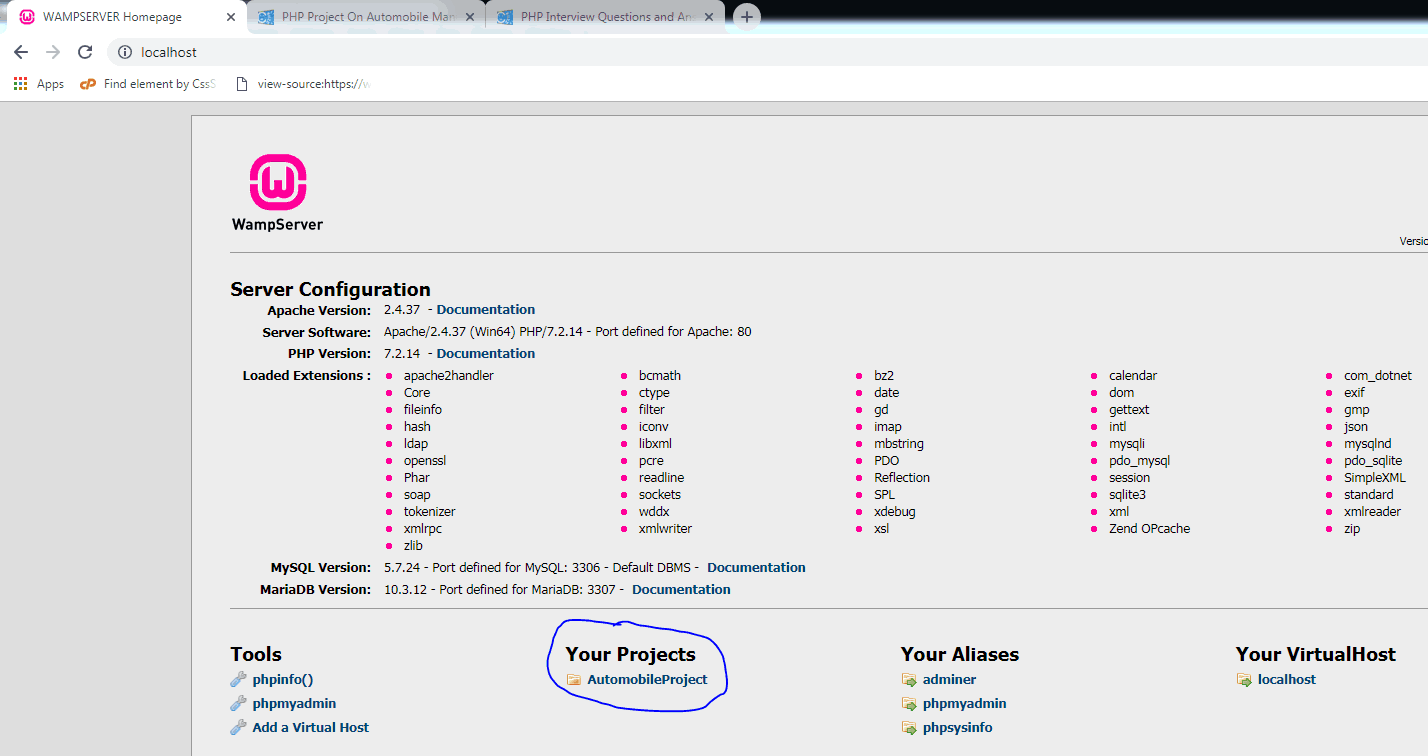
Task: Close the WAMPSERVER Homepage tab
Action: [230, 17]
